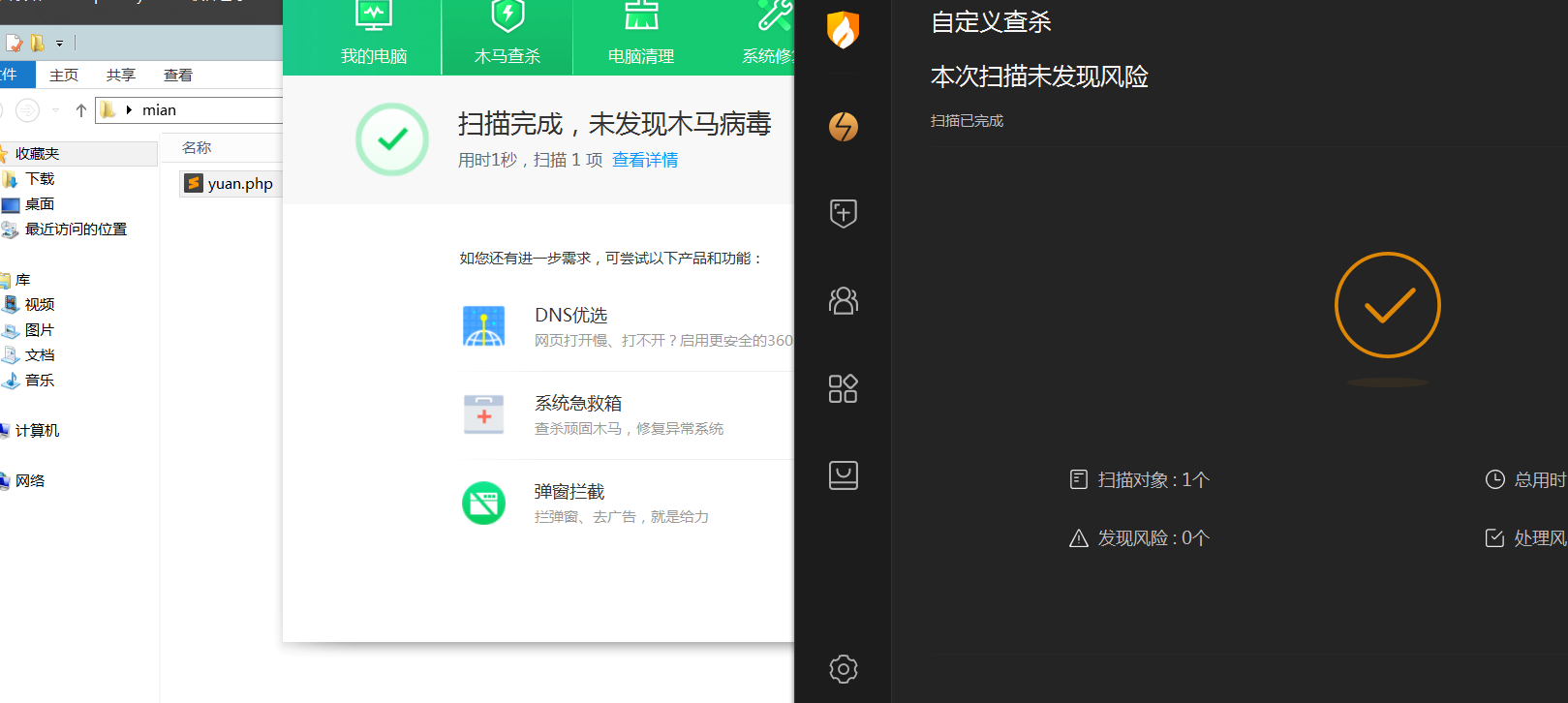
Task: Click orange checkmark circle in Huorong
Action: pyautogui.click(x=1387, y=305)
